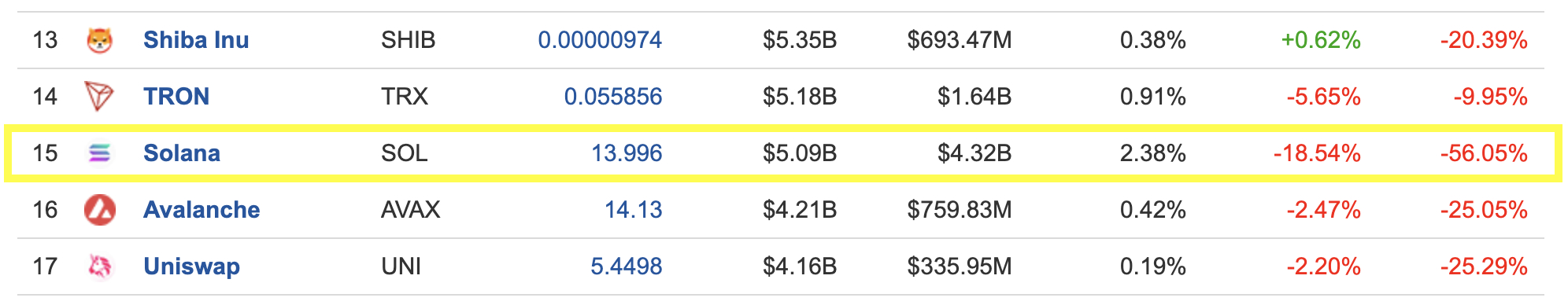Click TRON price 0.055856
The width and height of the screenshot is (1568, 305).
point(613,97)
